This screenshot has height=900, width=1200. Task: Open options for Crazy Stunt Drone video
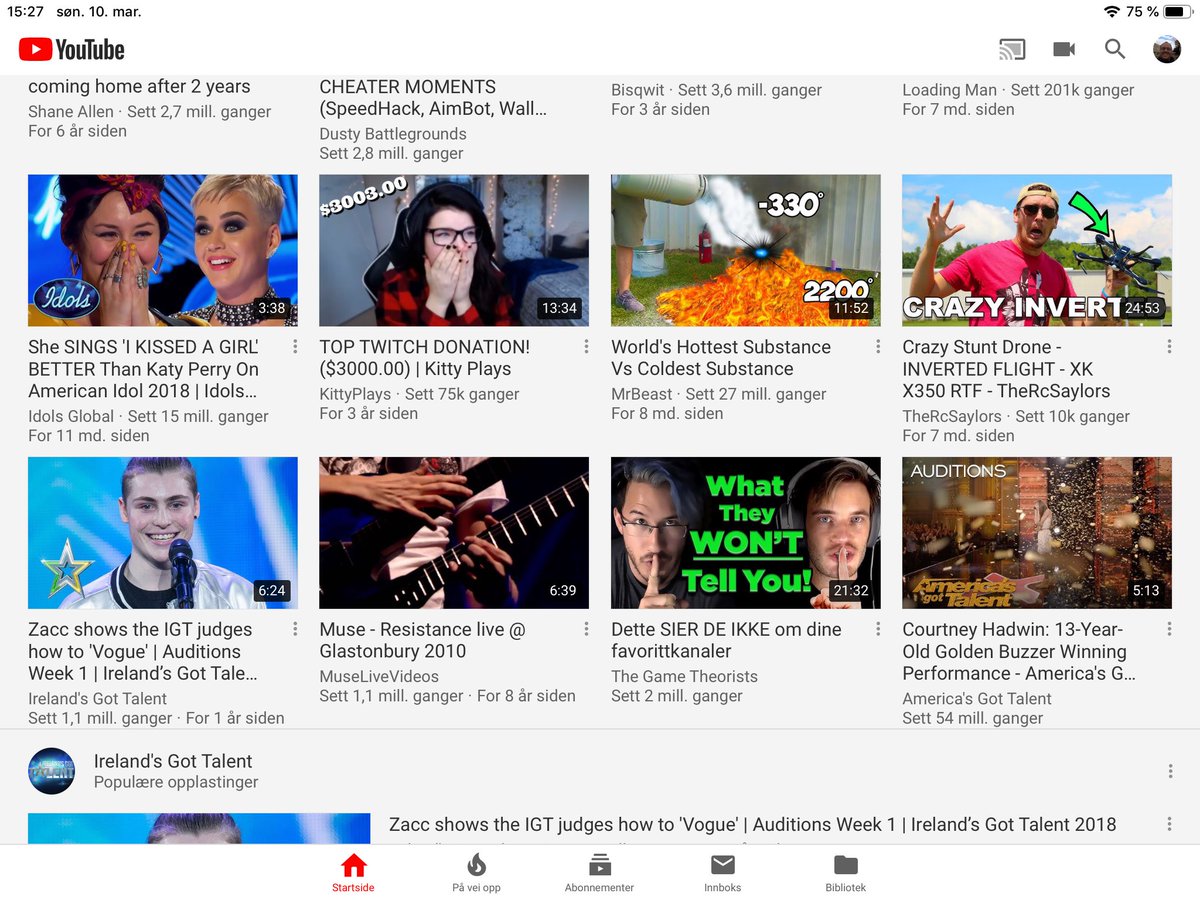[x=1169, y=347]
